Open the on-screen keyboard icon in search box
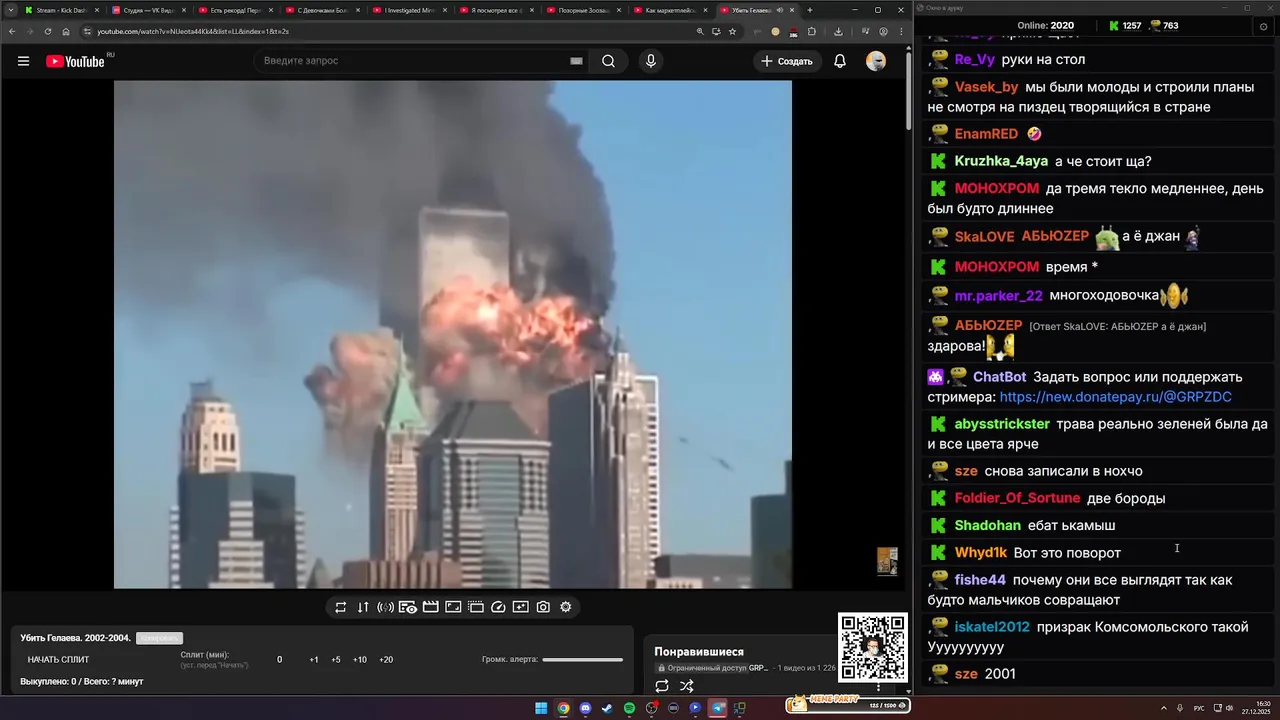 (576, 61)
